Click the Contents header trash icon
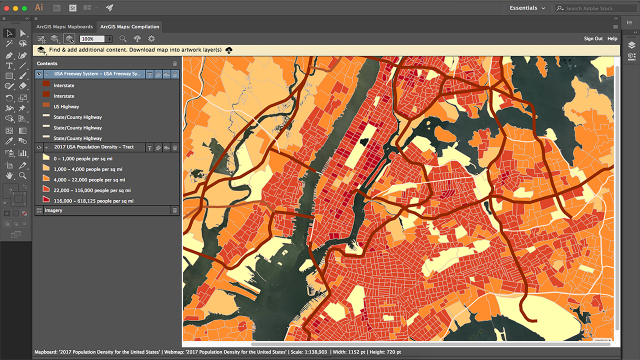The image size is (640, 360). point(175,64)
